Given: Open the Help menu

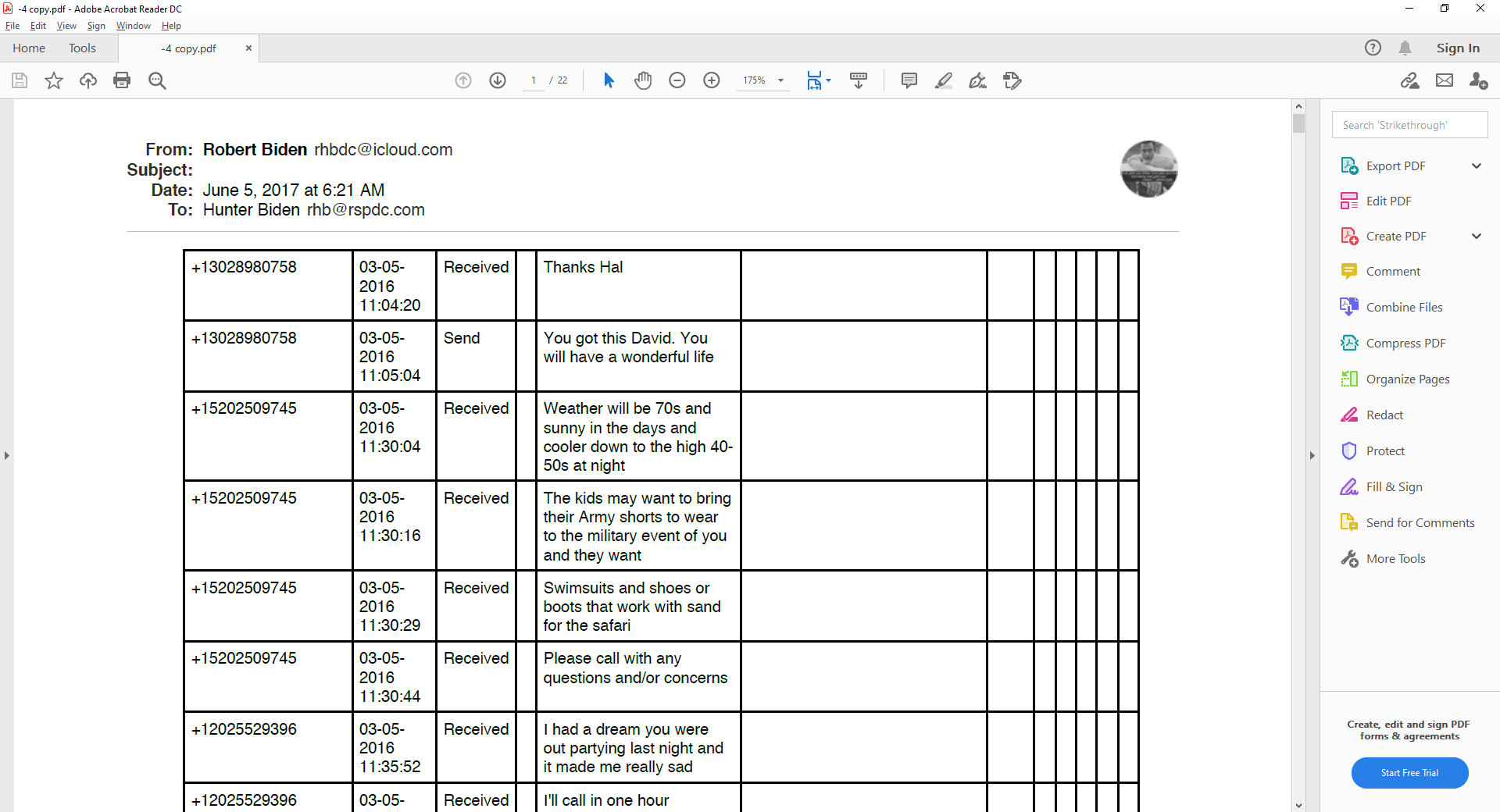Looking at the screenshot, I should pos(171,26).
